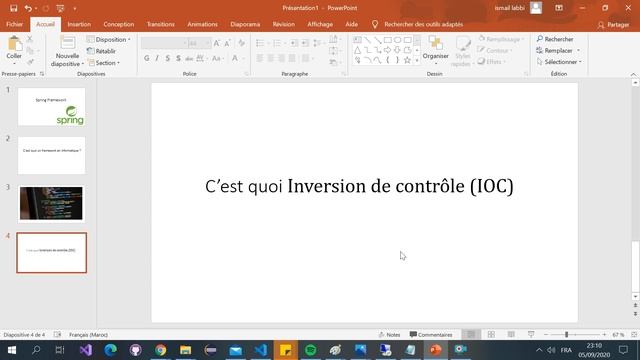Image resolution: width=640 pixels, height=360 pixels.
Task: Open Google Chrome from the taskbar
Action: (x=160, y=350)
